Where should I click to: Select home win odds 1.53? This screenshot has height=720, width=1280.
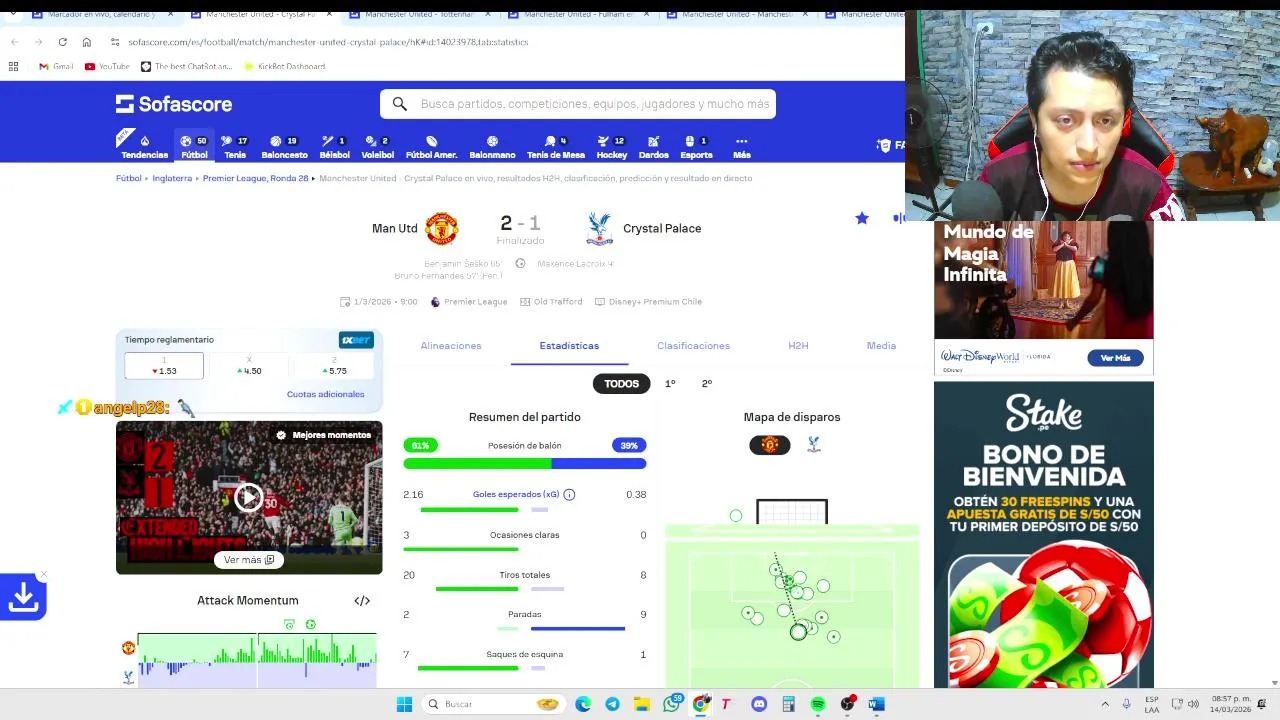click(x=164, y=366)
